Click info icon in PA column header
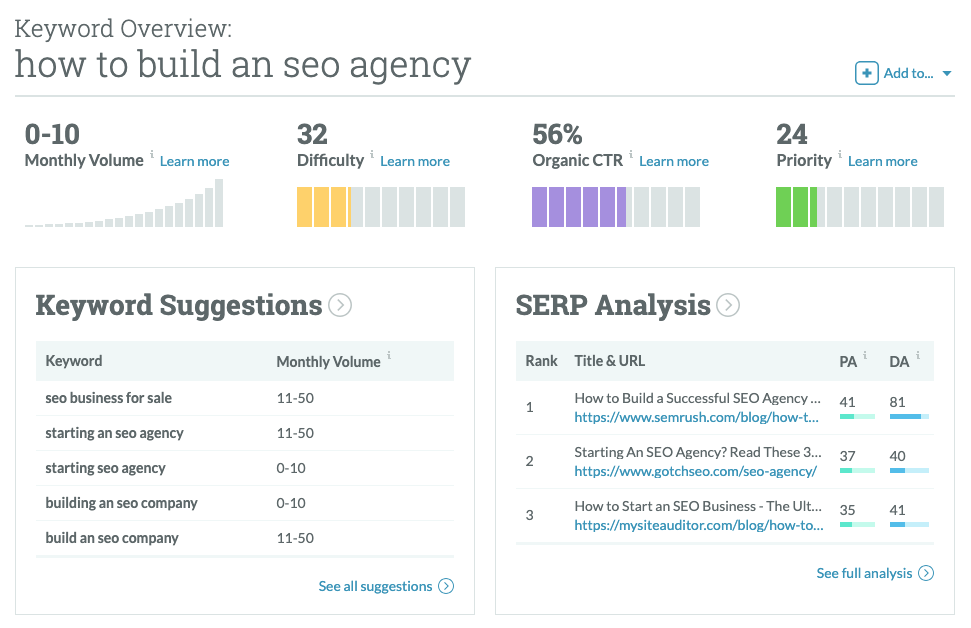 click(864, 355)
